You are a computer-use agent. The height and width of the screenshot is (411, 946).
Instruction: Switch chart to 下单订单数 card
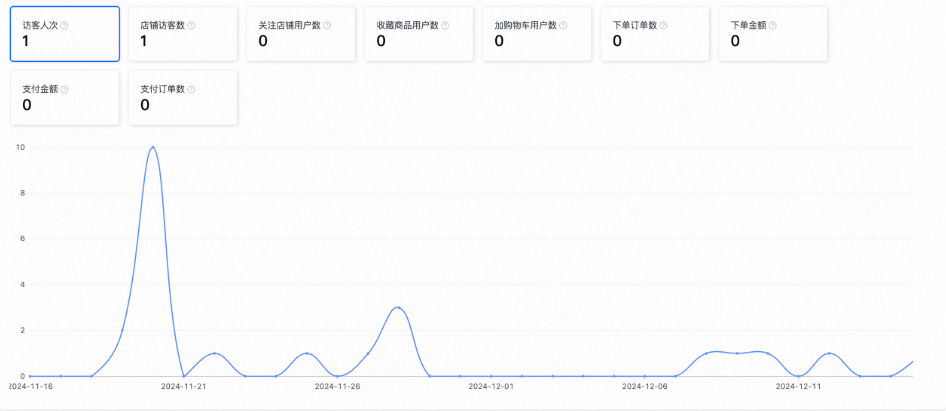click(655, 34)
